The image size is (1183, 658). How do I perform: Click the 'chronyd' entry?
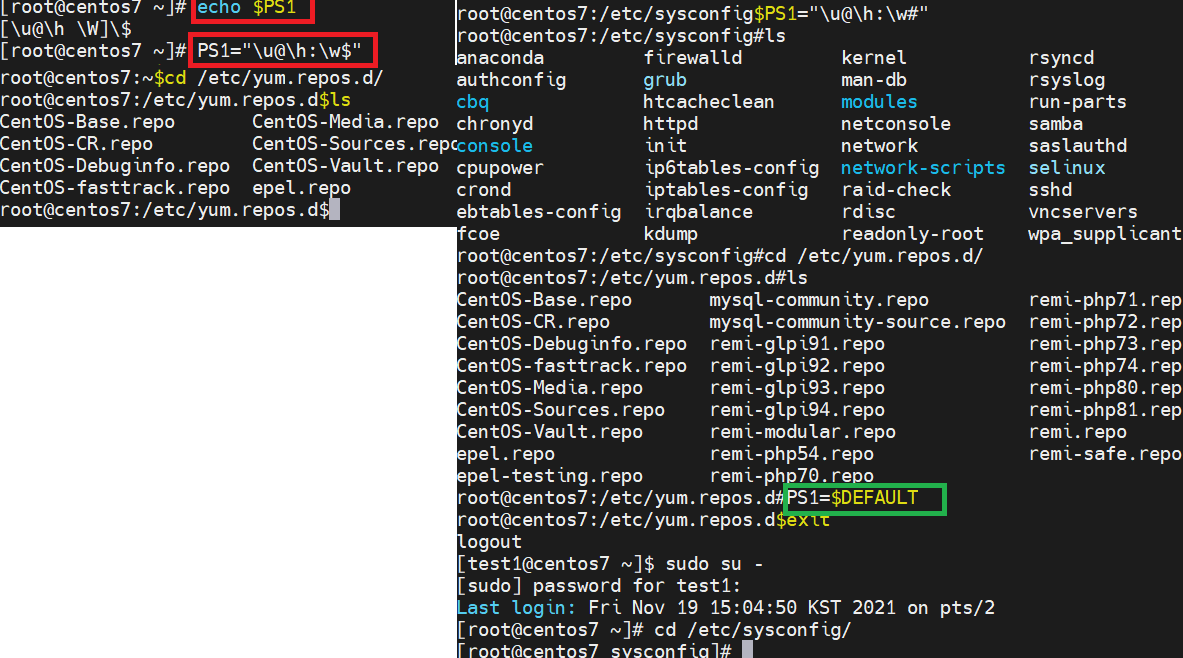[495, 123]
